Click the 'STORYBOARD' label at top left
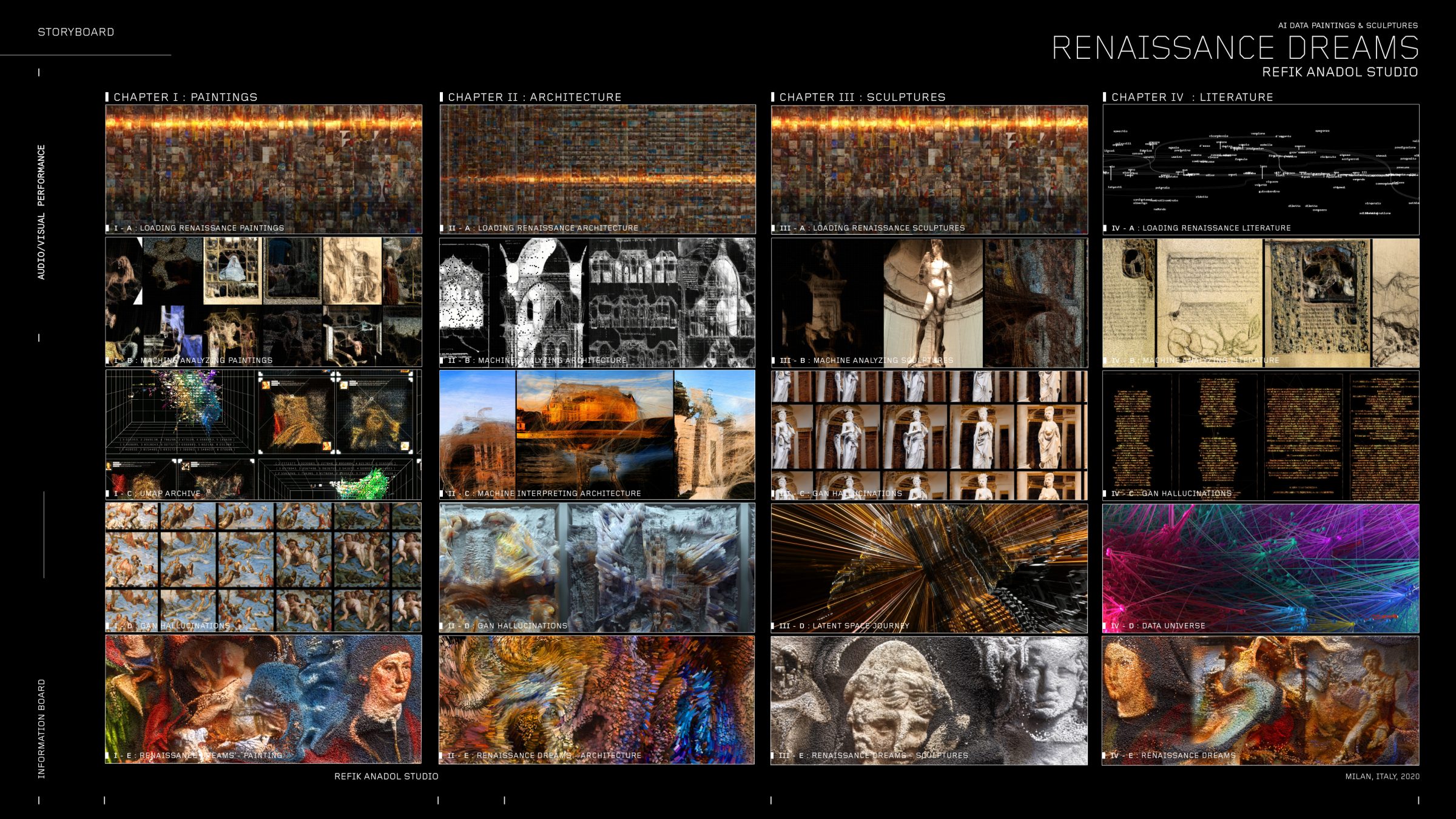 point(76,32)
